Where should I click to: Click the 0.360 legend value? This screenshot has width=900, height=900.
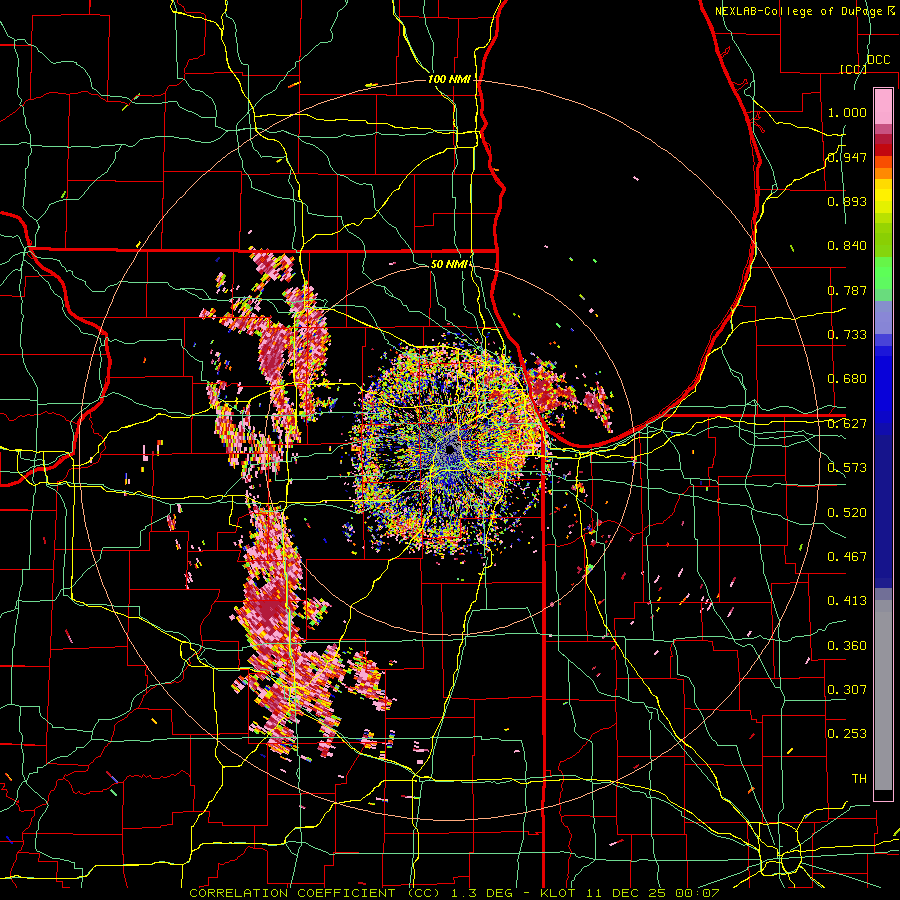[x=847, y=645]
